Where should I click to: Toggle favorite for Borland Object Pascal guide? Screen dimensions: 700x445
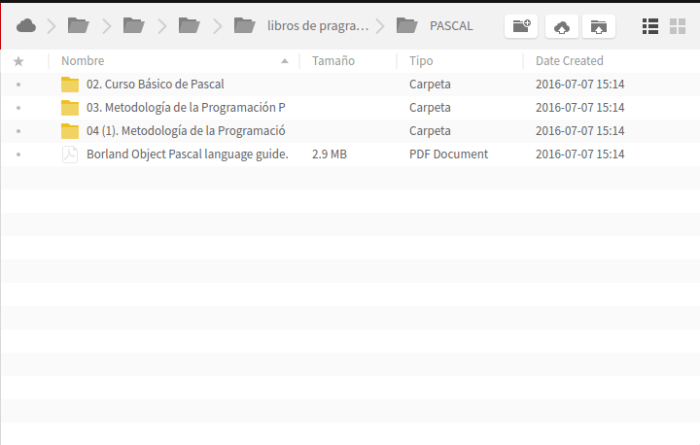pos(18,154)
